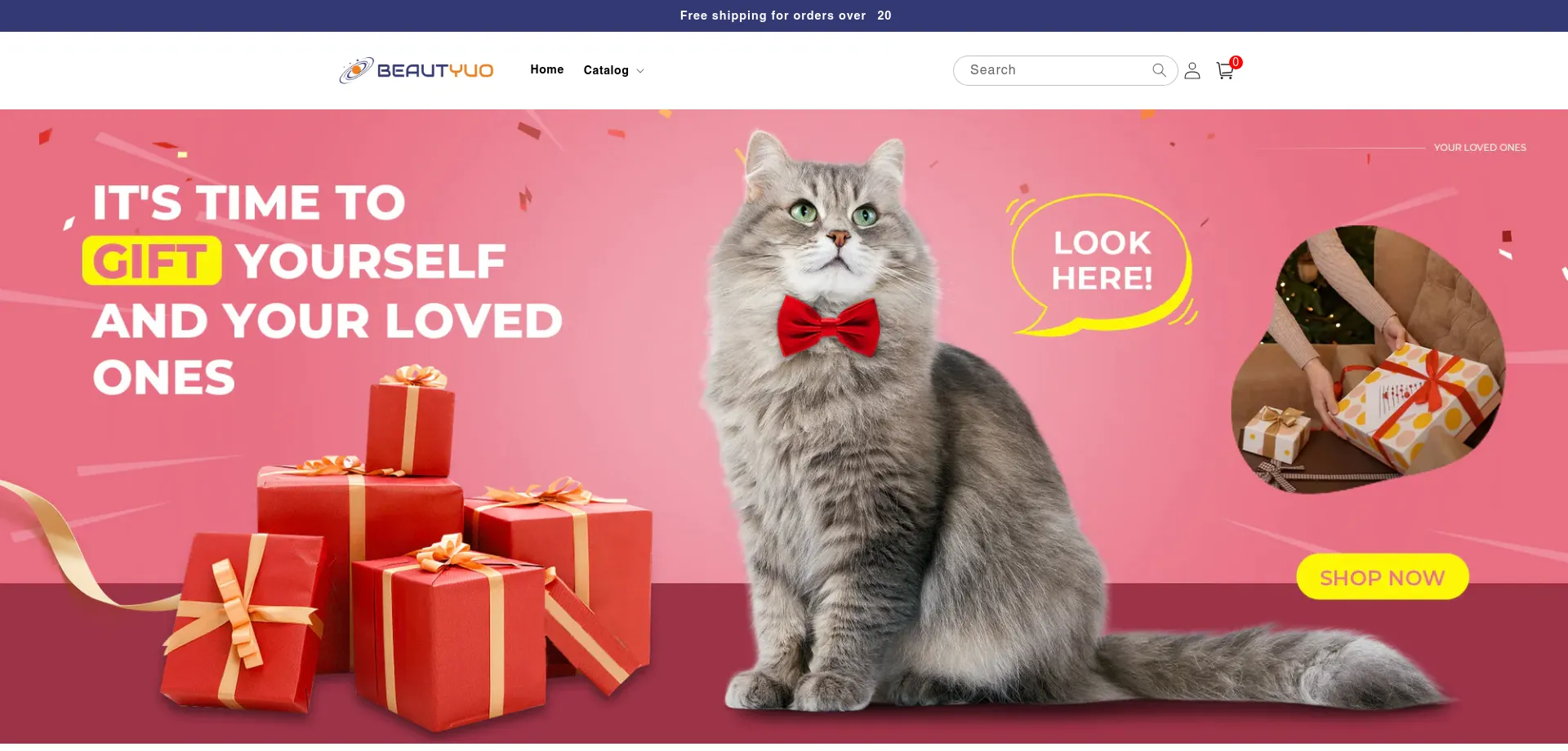1568x751 pixels.
Task: Click the cat's red bow tie
Action: pos(828,327)
